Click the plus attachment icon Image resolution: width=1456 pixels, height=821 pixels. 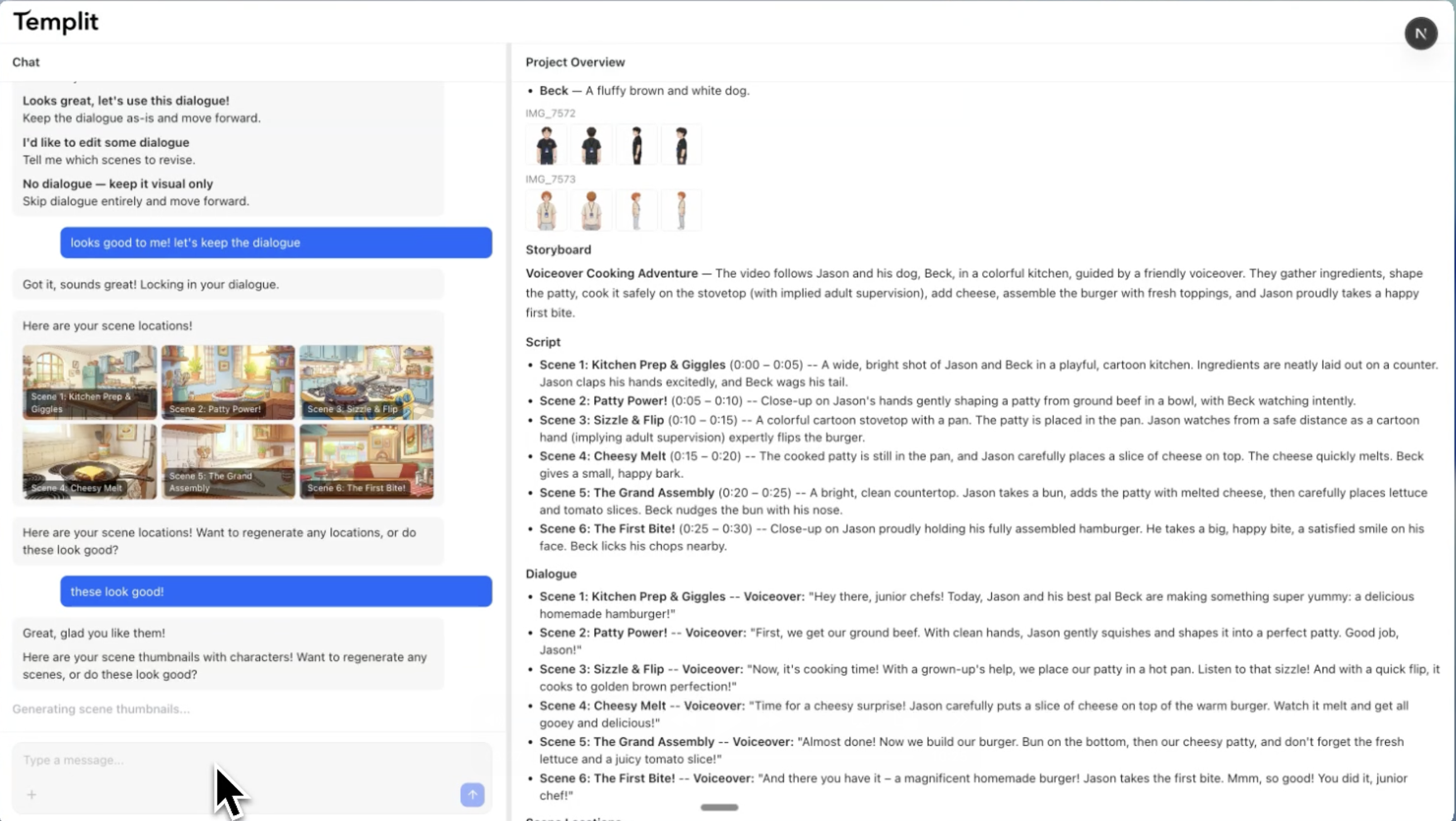coord(32,794)
